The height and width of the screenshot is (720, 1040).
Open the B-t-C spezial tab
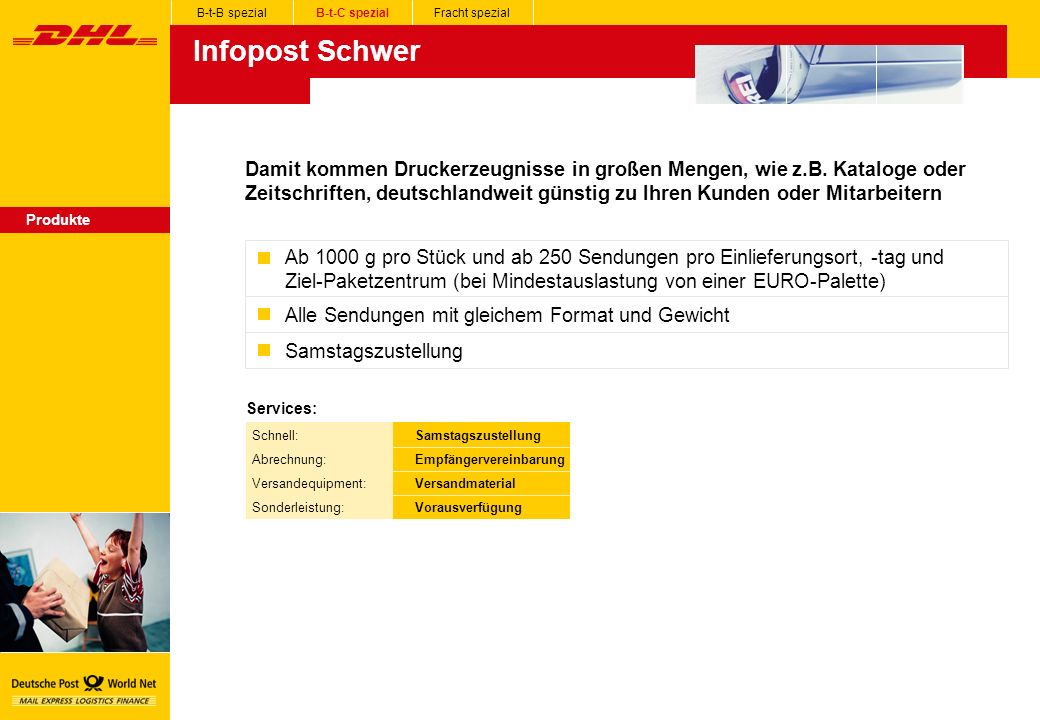point(352,13)
